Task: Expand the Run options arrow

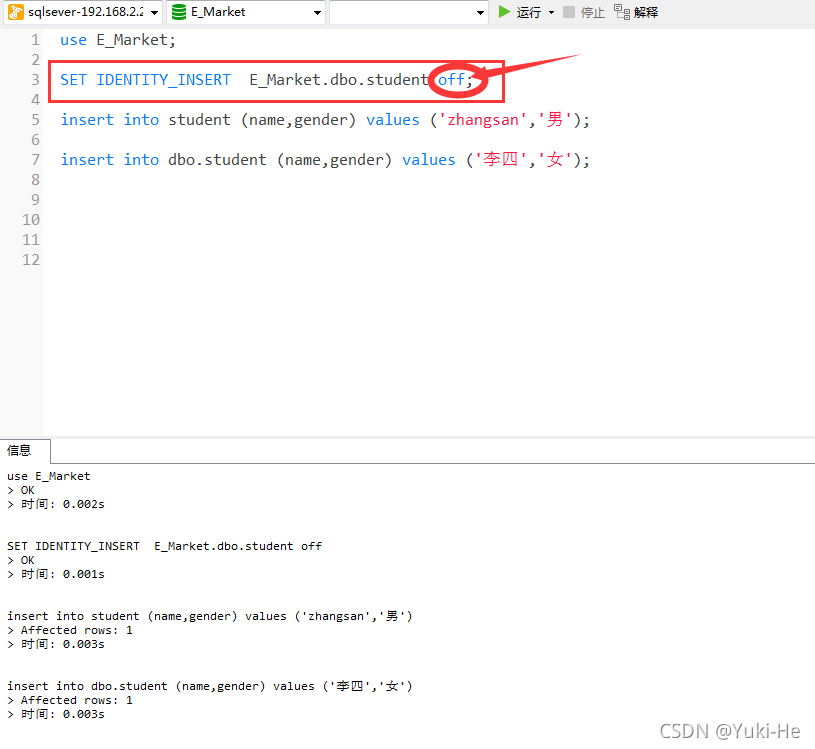Action: pyautogui.click(x=551, y=12)
